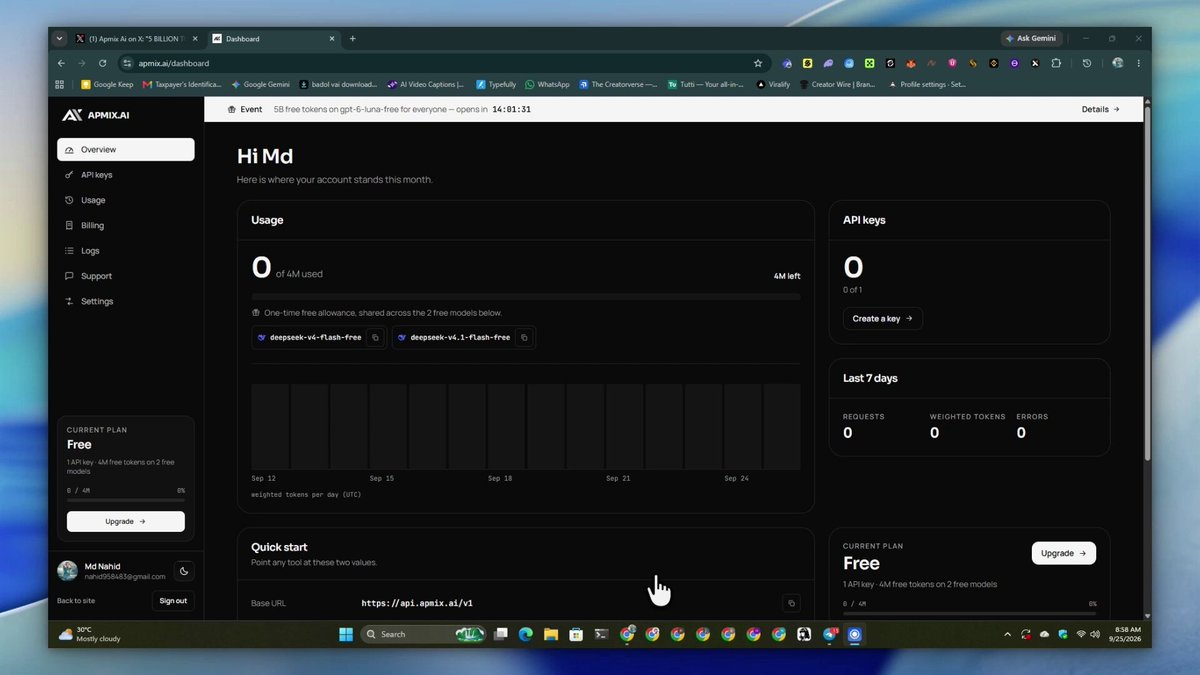Toggle dark mode with the moon button
Viewport: 1200px width, 675px height.
[184, 571]
